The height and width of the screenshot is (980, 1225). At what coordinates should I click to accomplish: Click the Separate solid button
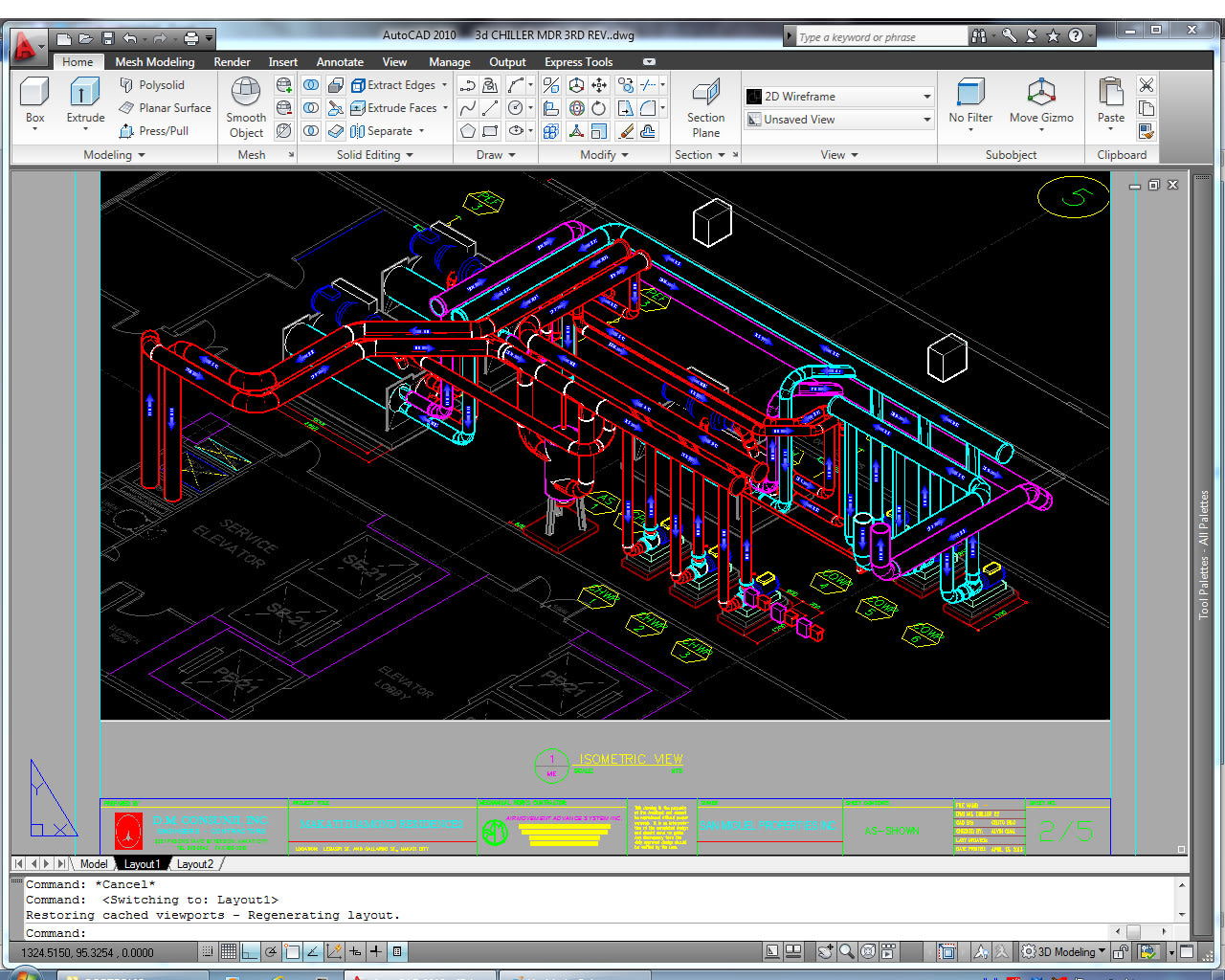(x=387, y=131)
